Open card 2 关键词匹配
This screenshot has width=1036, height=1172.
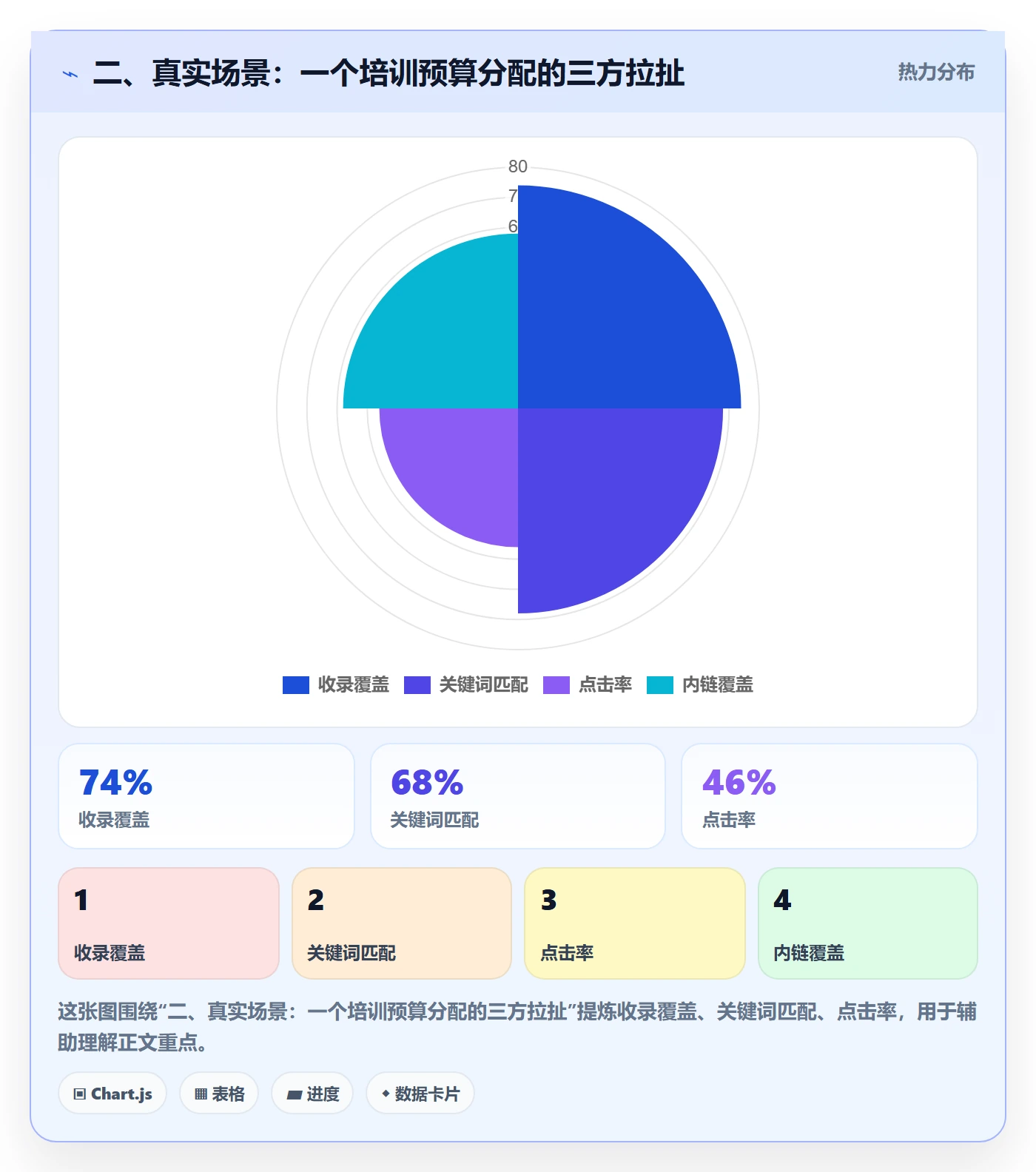(x=402, y=923)
